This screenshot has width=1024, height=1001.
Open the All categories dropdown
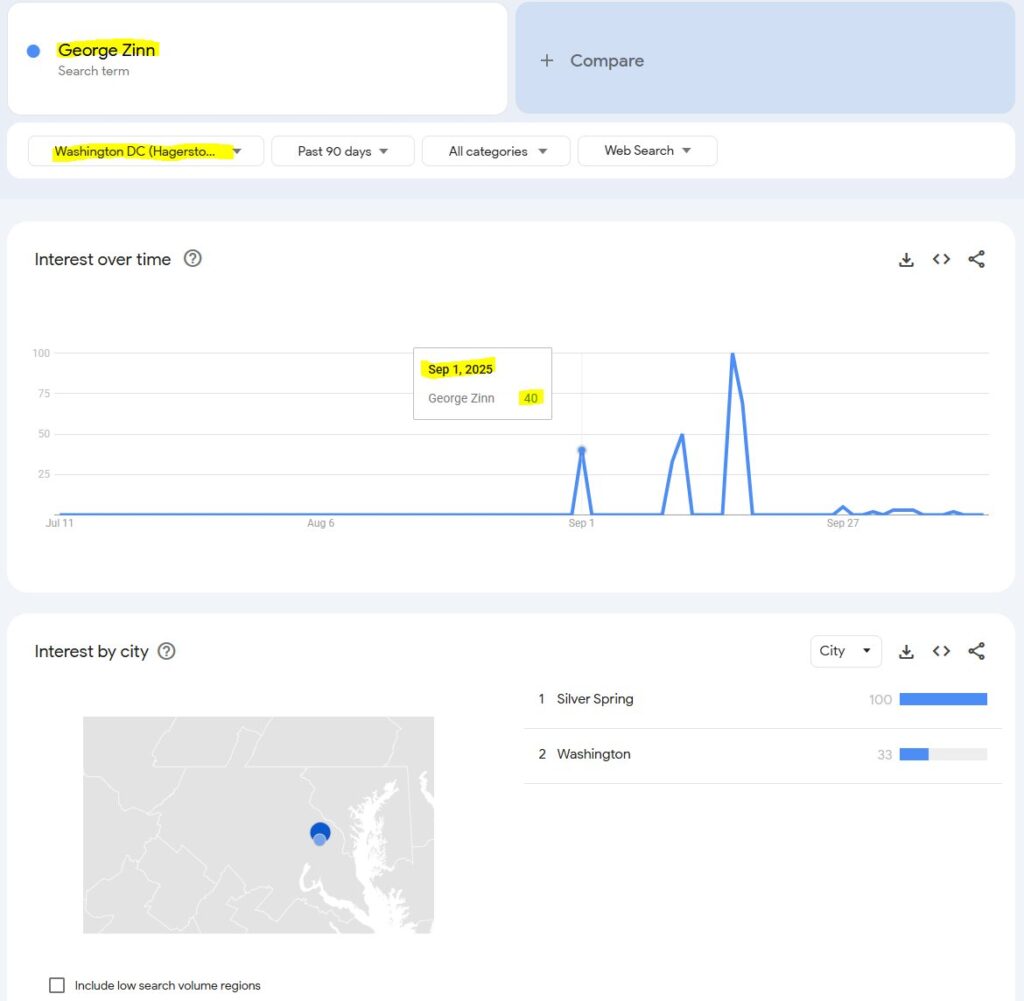pos(496,151)
